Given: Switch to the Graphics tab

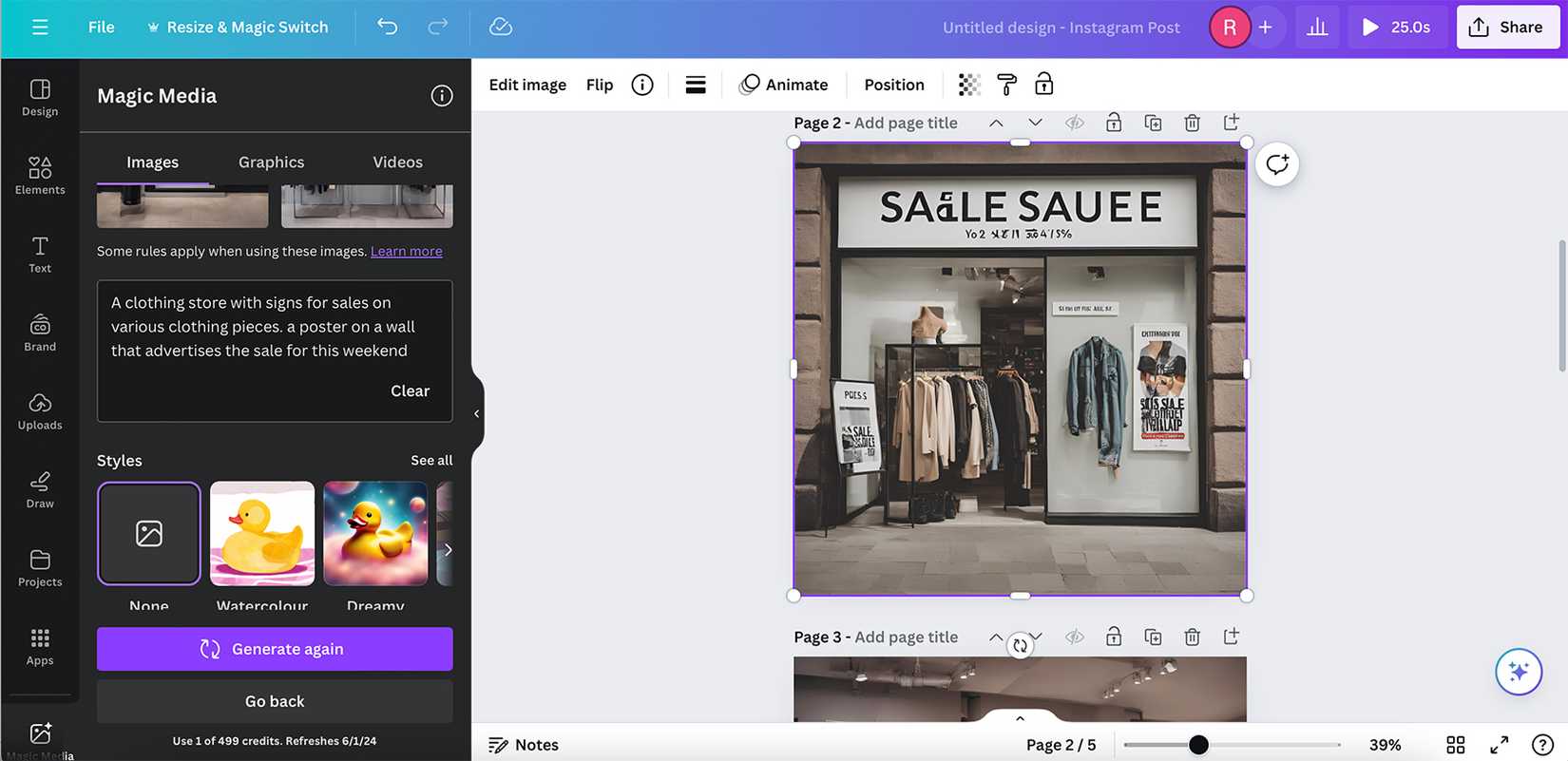Looking at the screenshot, I should [271, 162].
